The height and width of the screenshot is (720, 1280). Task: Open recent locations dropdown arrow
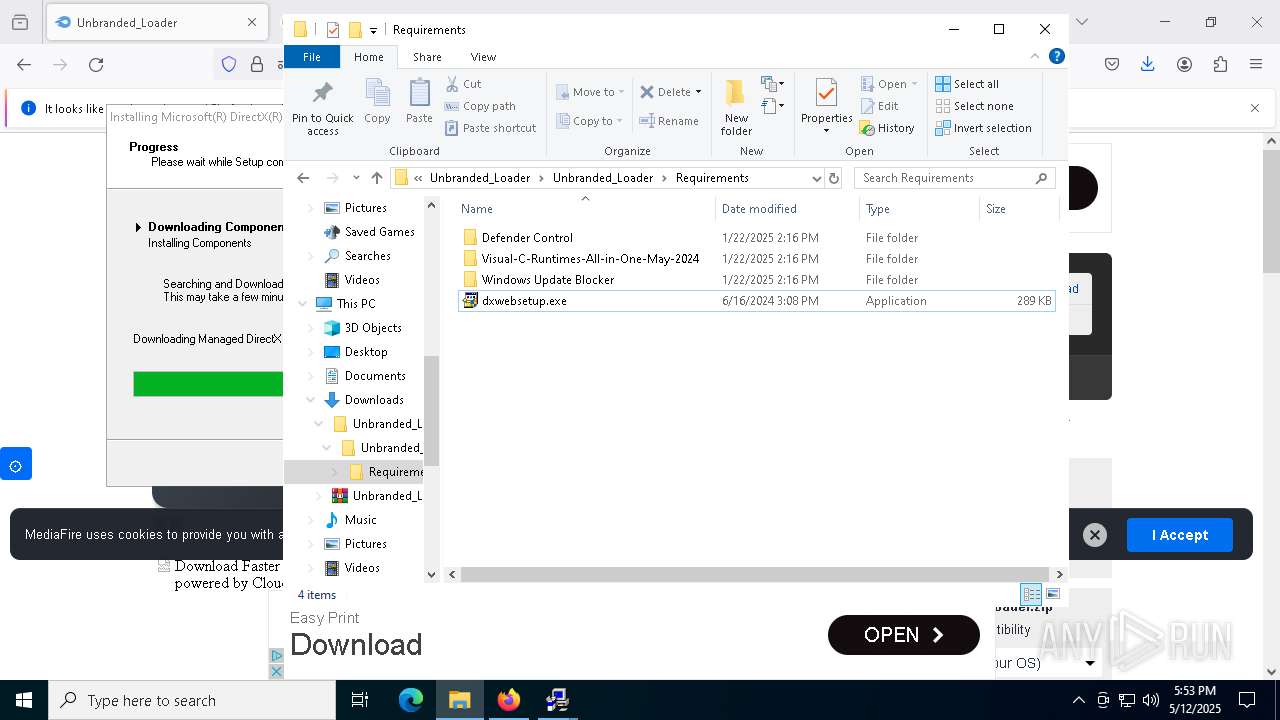coord(356,178)
